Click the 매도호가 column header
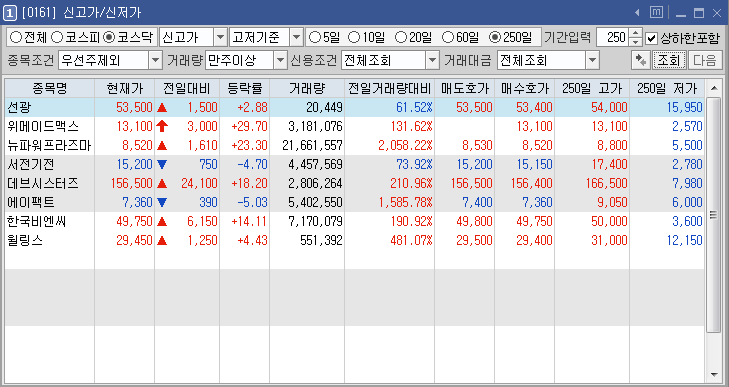The image size is (729, 387). click(464, 88)
